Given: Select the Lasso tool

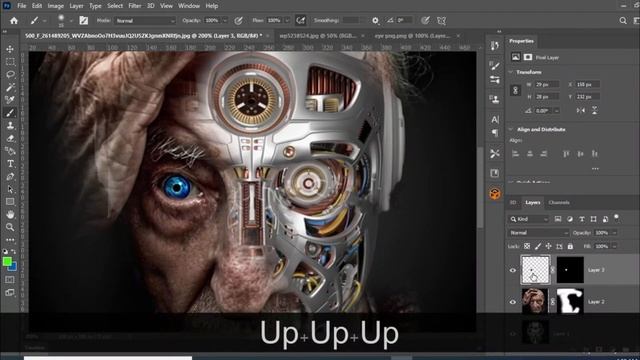Looking at the screenshot, I should pos(10,75).
